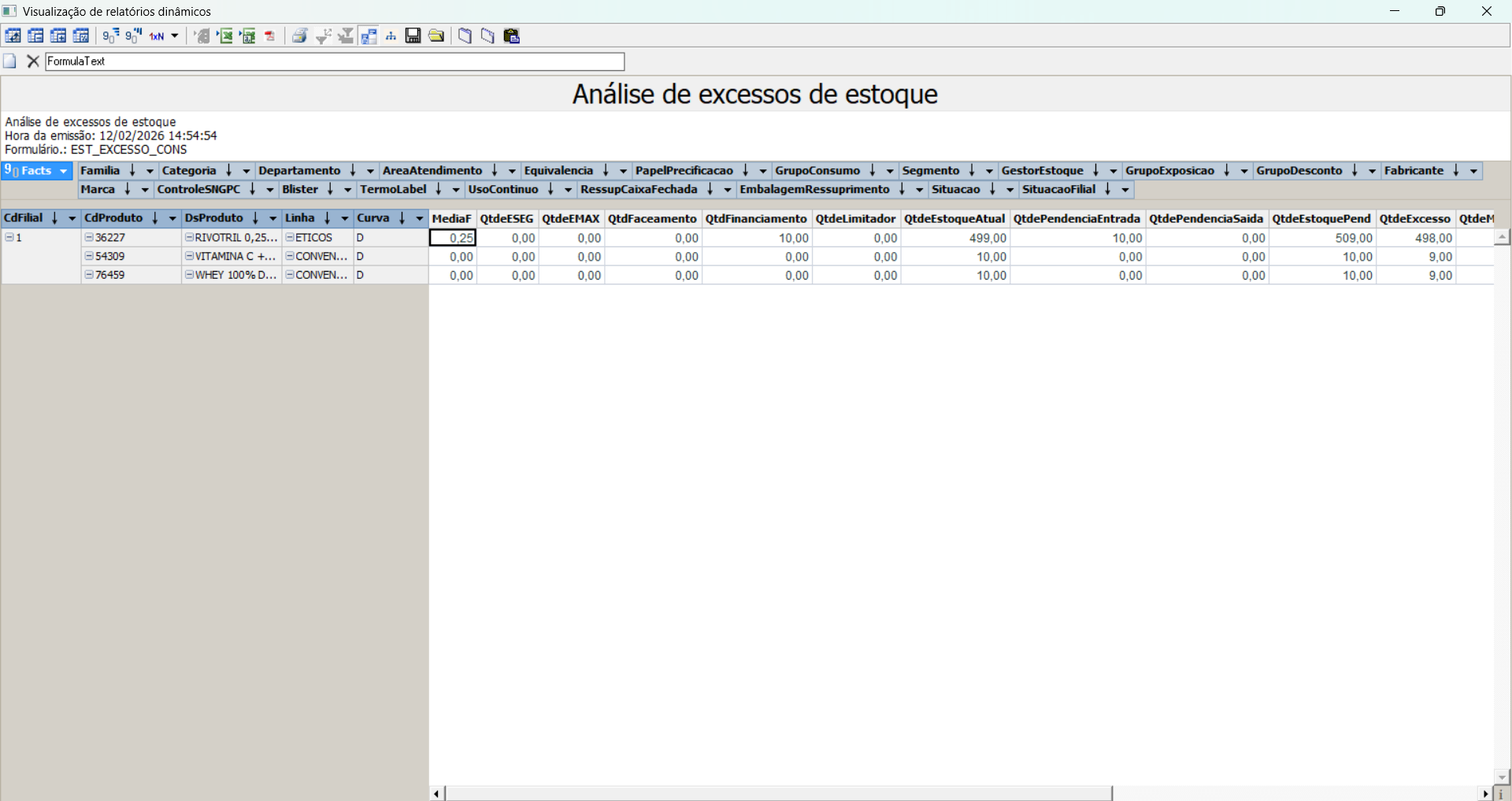
Task: Click the horizontal scrollbar right arrow
Action: pos(1487,793)
